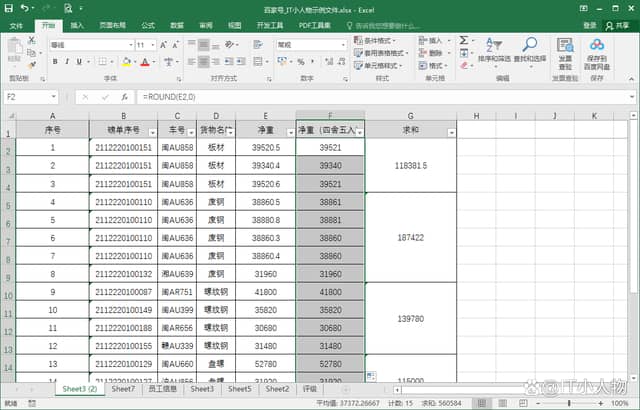Open filter dropdown on 求和 column
640x410 pixels.
point(450,132)
